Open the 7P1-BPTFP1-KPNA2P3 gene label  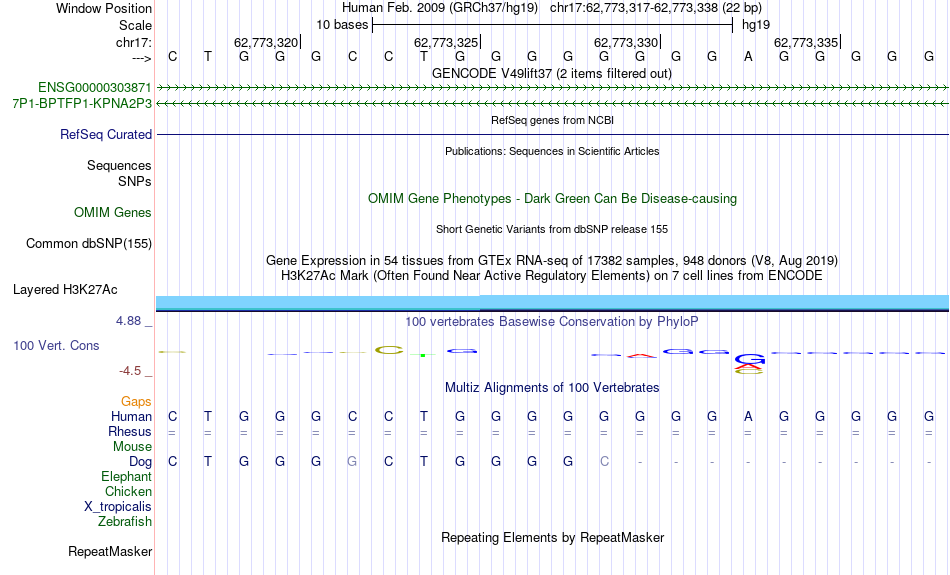click(x=82, y=104)
